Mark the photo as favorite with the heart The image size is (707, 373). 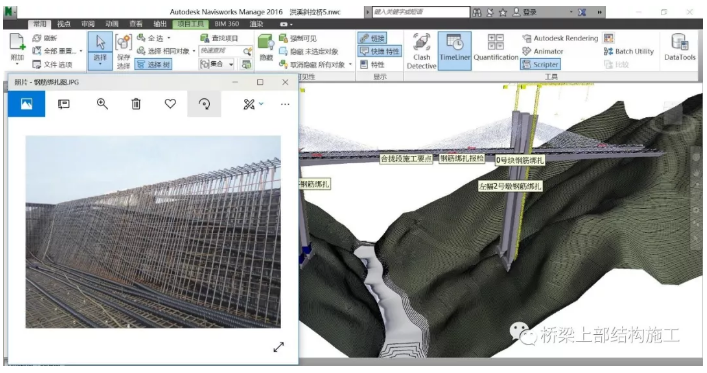coord(170,104)
